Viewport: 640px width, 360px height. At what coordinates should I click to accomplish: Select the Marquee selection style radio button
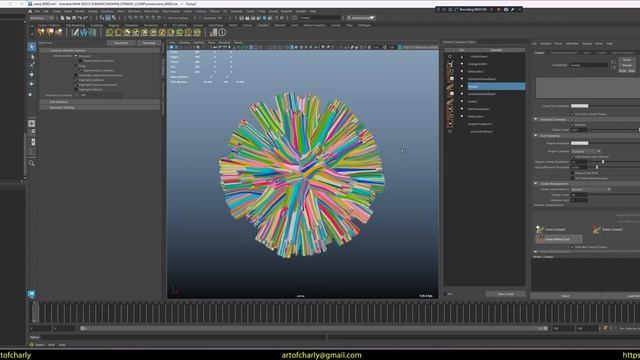pos(76,56)
